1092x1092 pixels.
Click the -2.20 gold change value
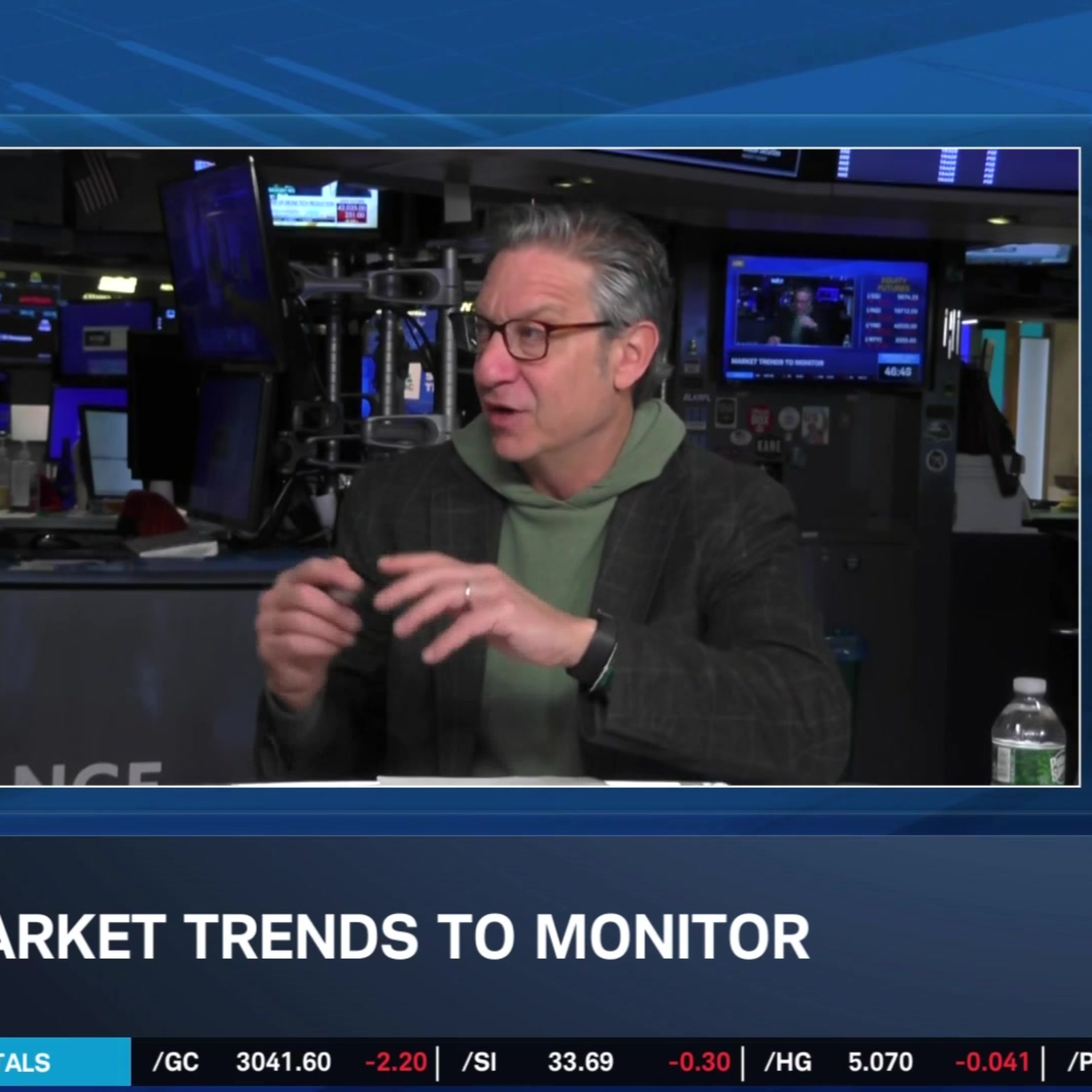point(396,1063)
